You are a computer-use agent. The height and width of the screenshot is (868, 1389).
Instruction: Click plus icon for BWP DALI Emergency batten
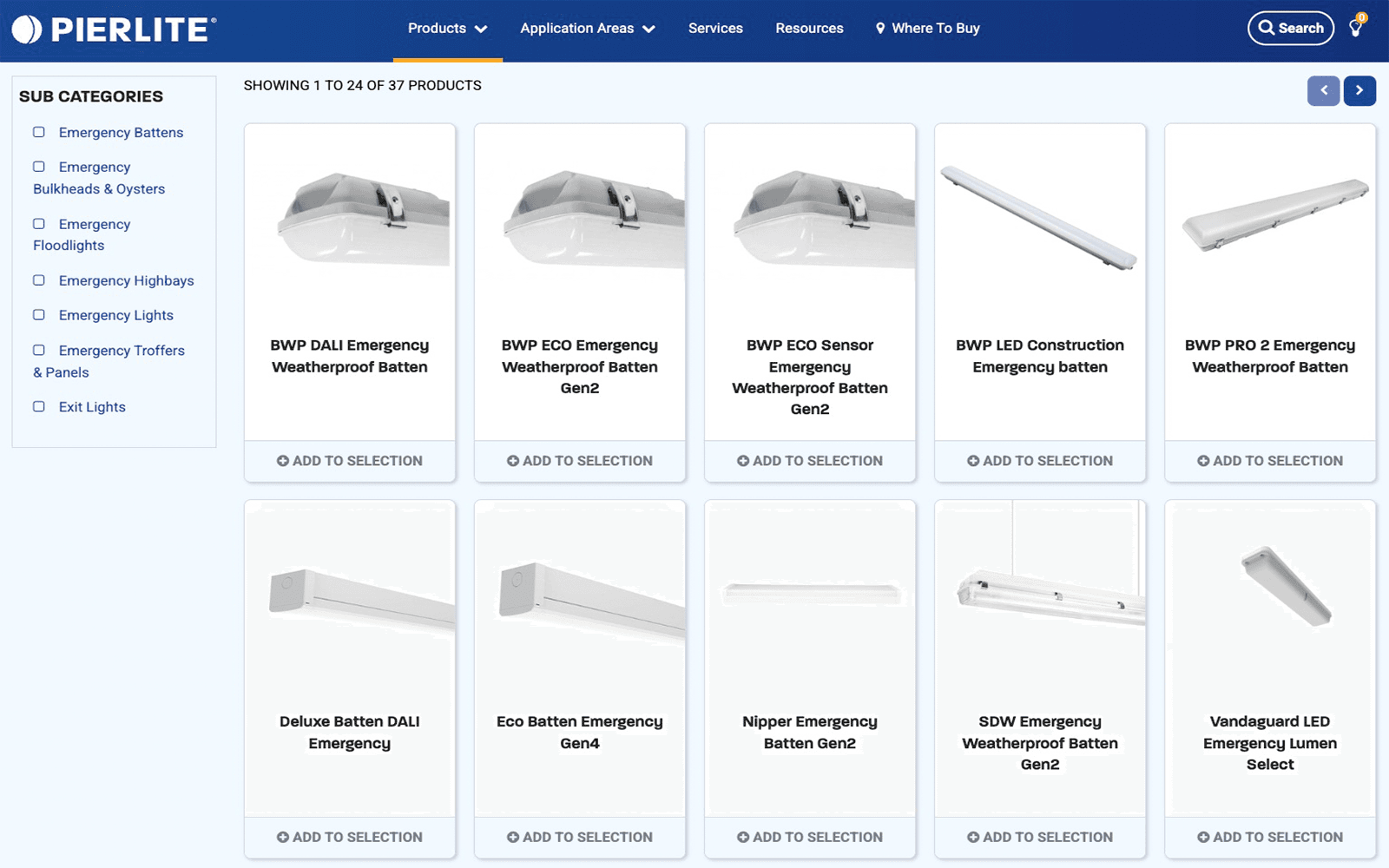pyautogui.click(x=283, y=461)
